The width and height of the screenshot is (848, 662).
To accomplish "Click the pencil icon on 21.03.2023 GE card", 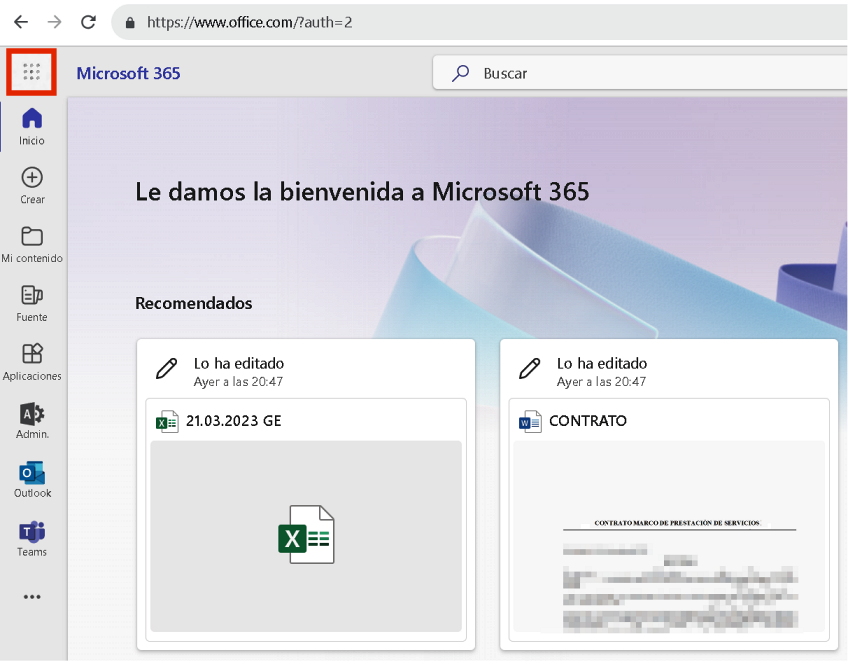I will click(x=167, y=368).
